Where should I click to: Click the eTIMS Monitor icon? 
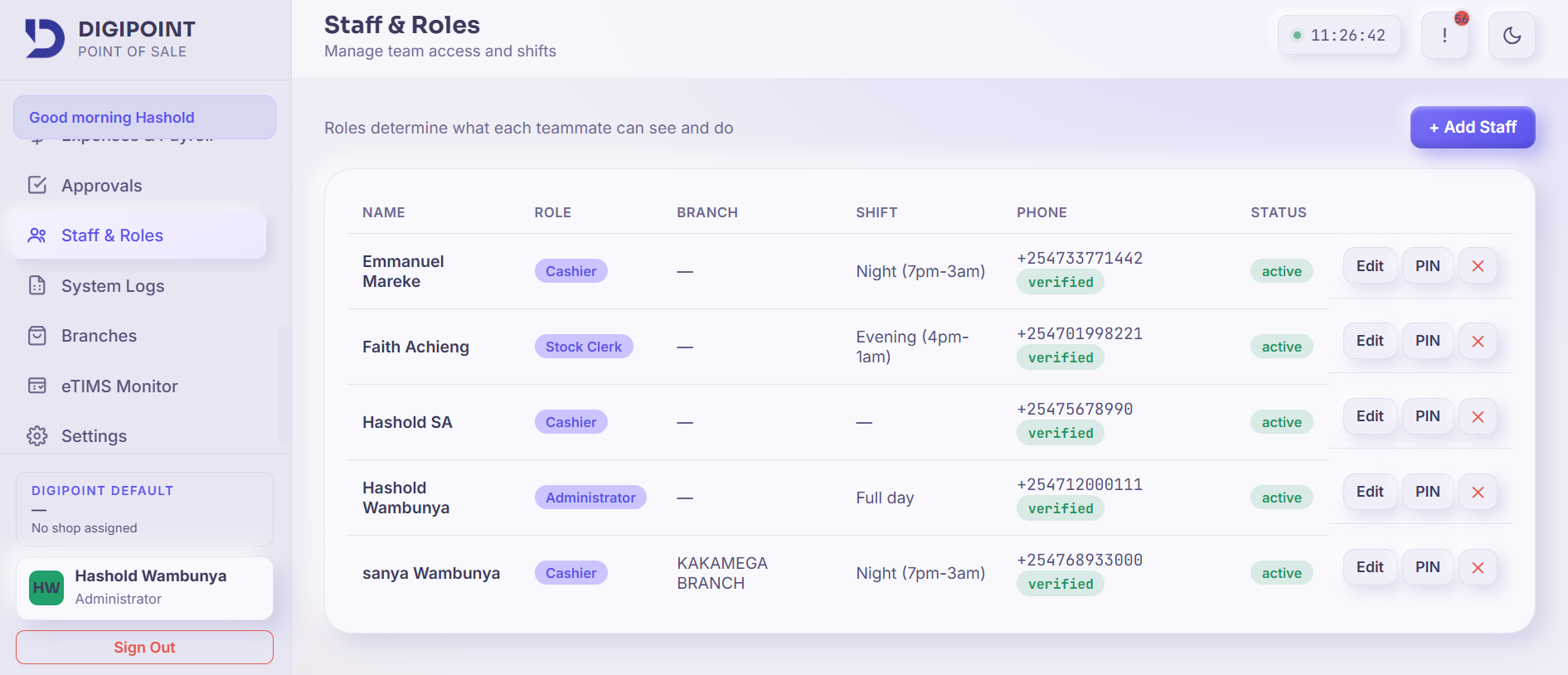pos(37,386)
